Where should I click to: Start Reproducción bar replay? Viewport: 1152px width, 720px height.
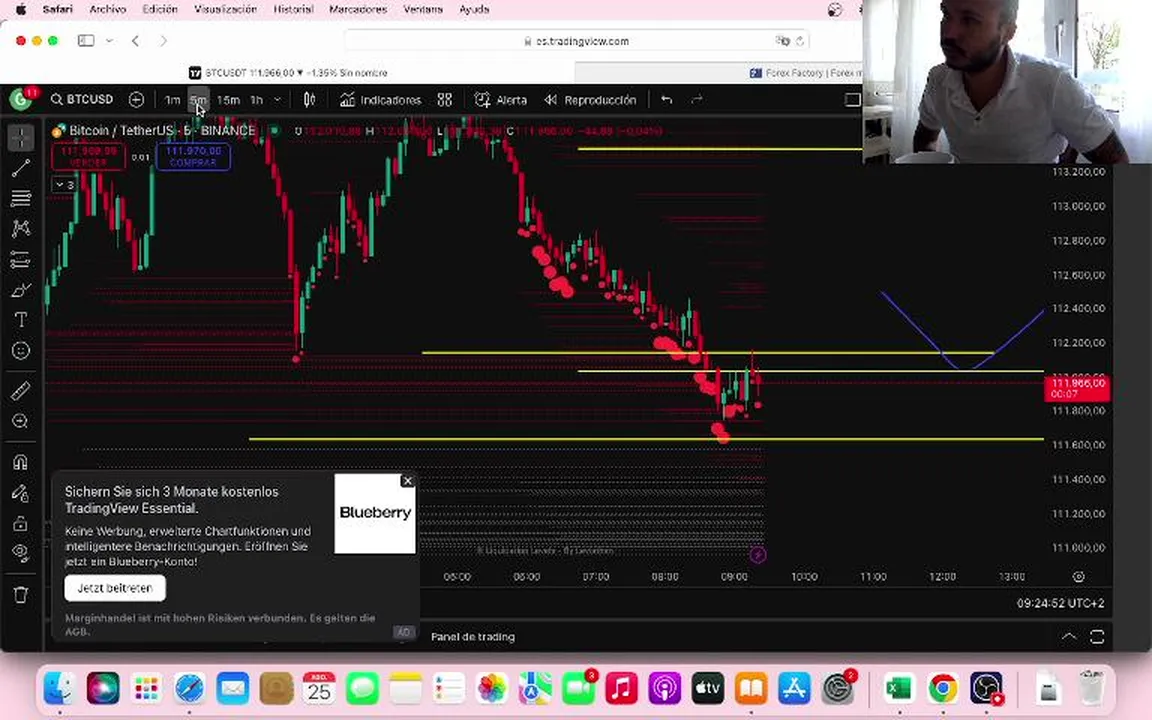tap(590, 100)
